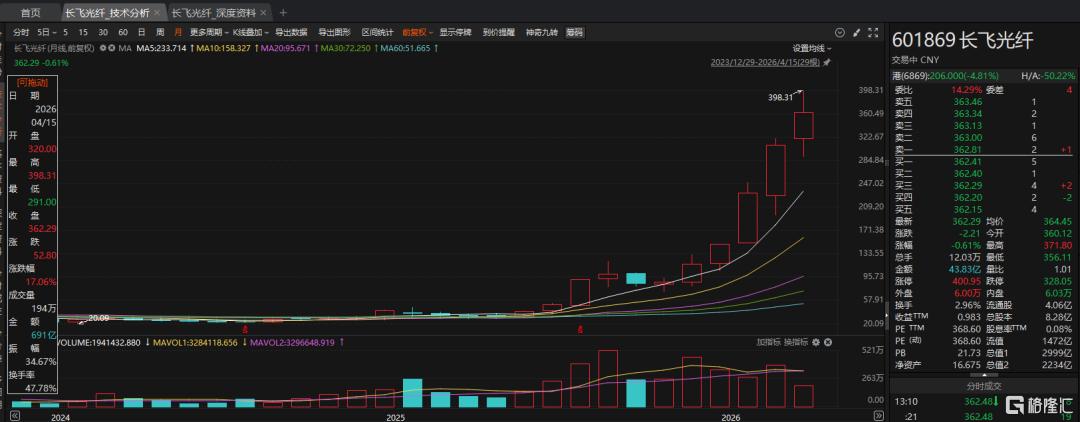The image size is (1080, 422).
Task: Open MA indicator settings gear icon
Action: pos(103,48)
